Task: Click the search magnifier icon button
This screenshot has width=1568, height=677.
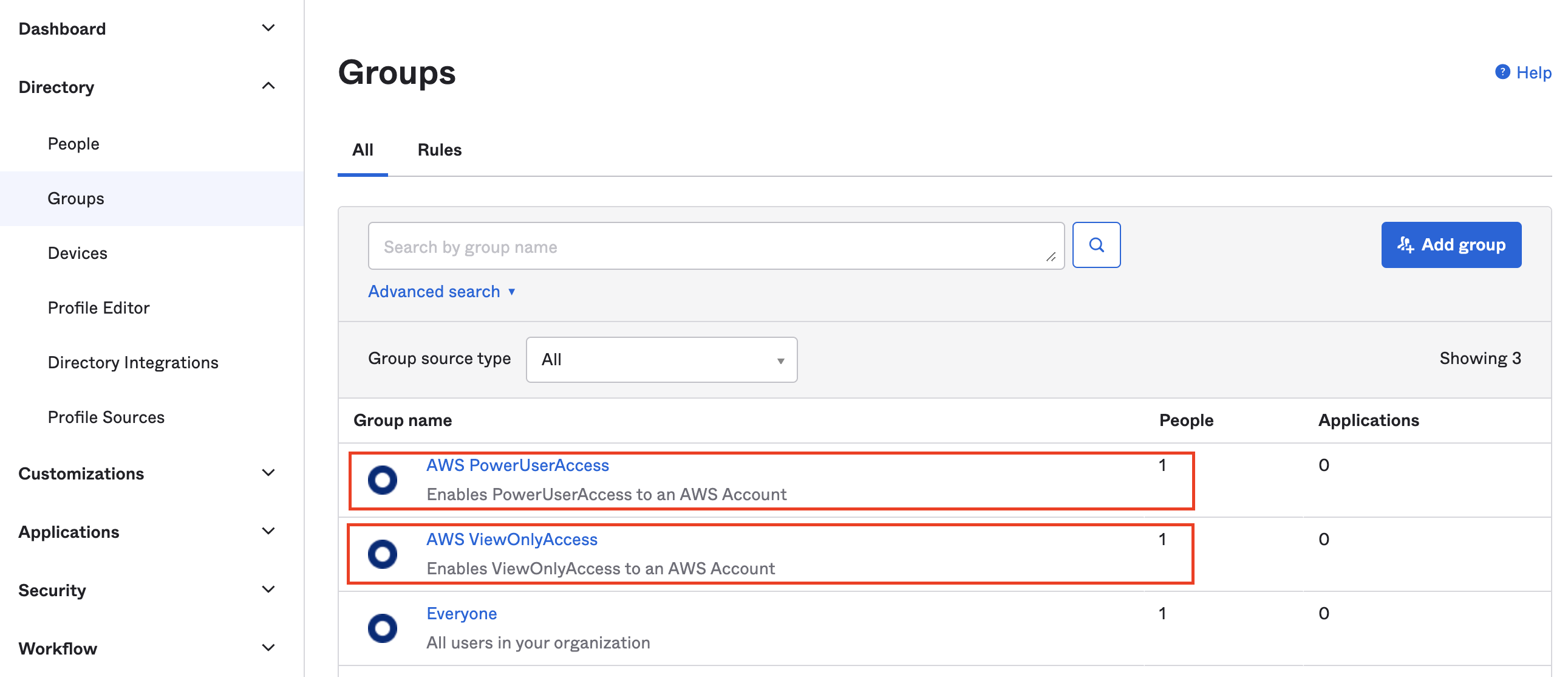Action: click(x=1096, y=245)
